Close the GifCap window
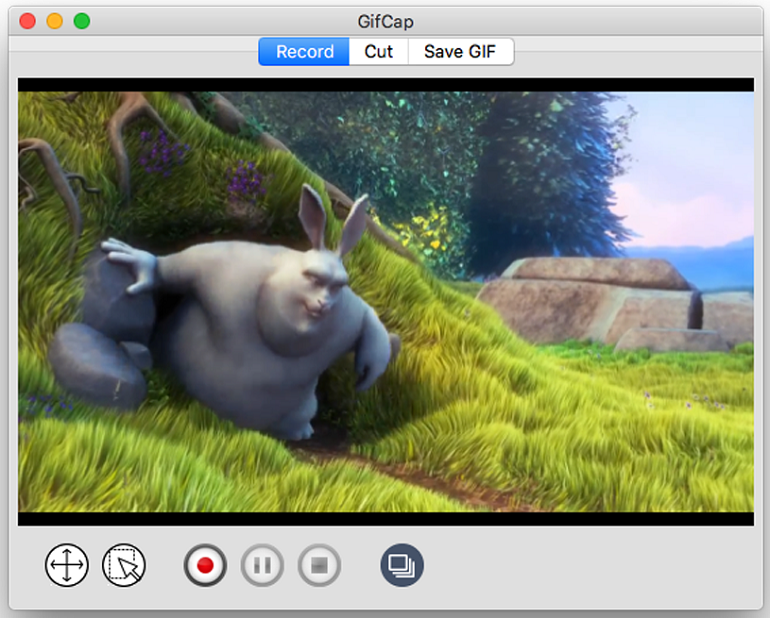Viewport: 770px width, 618px height. point(28,21)
